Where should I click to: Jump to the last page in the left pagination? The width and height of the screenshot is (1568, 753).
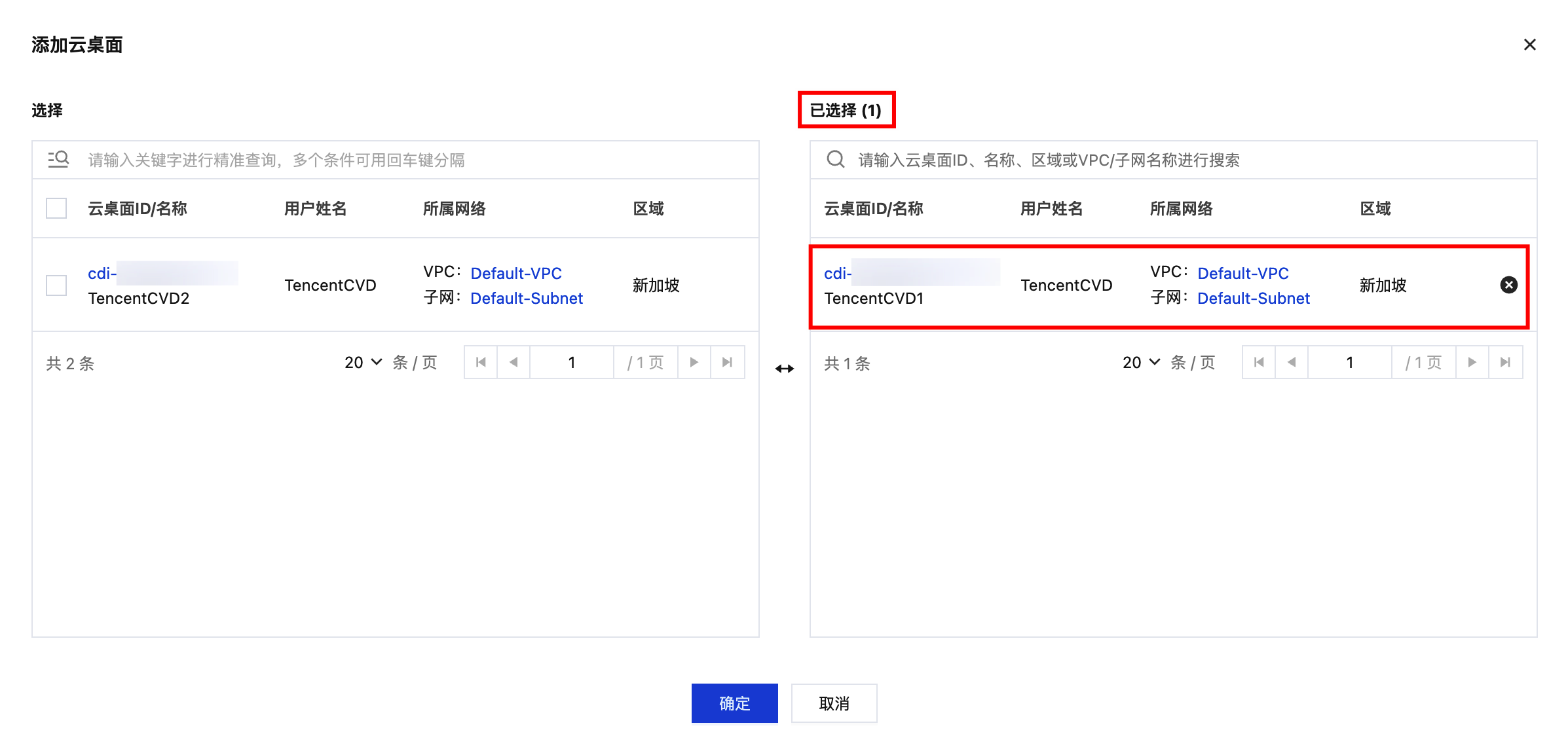click(727, 362)
